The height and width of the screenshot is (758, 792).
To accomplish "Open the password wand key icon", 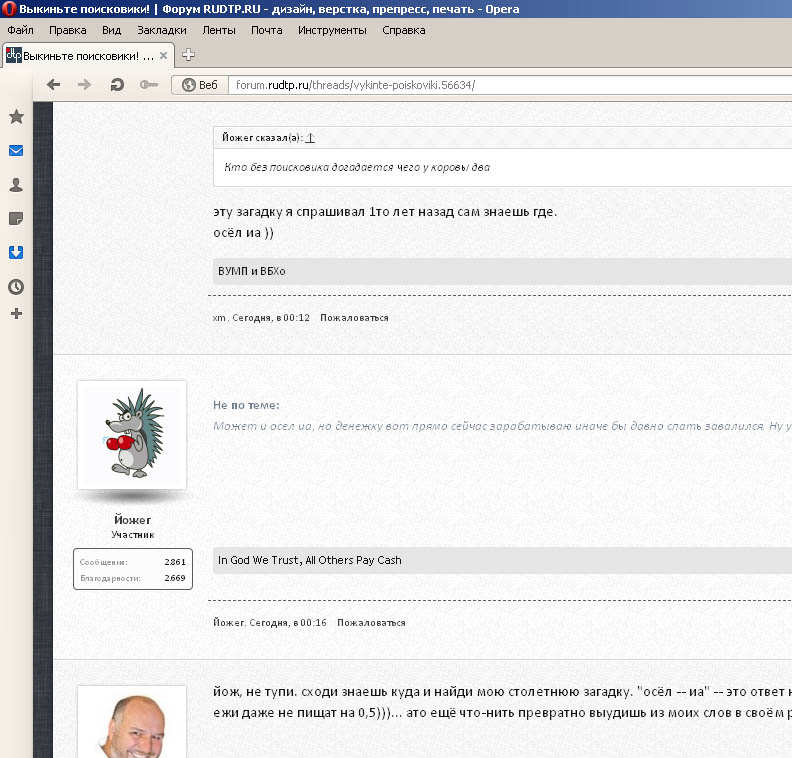I will point(149,85).
